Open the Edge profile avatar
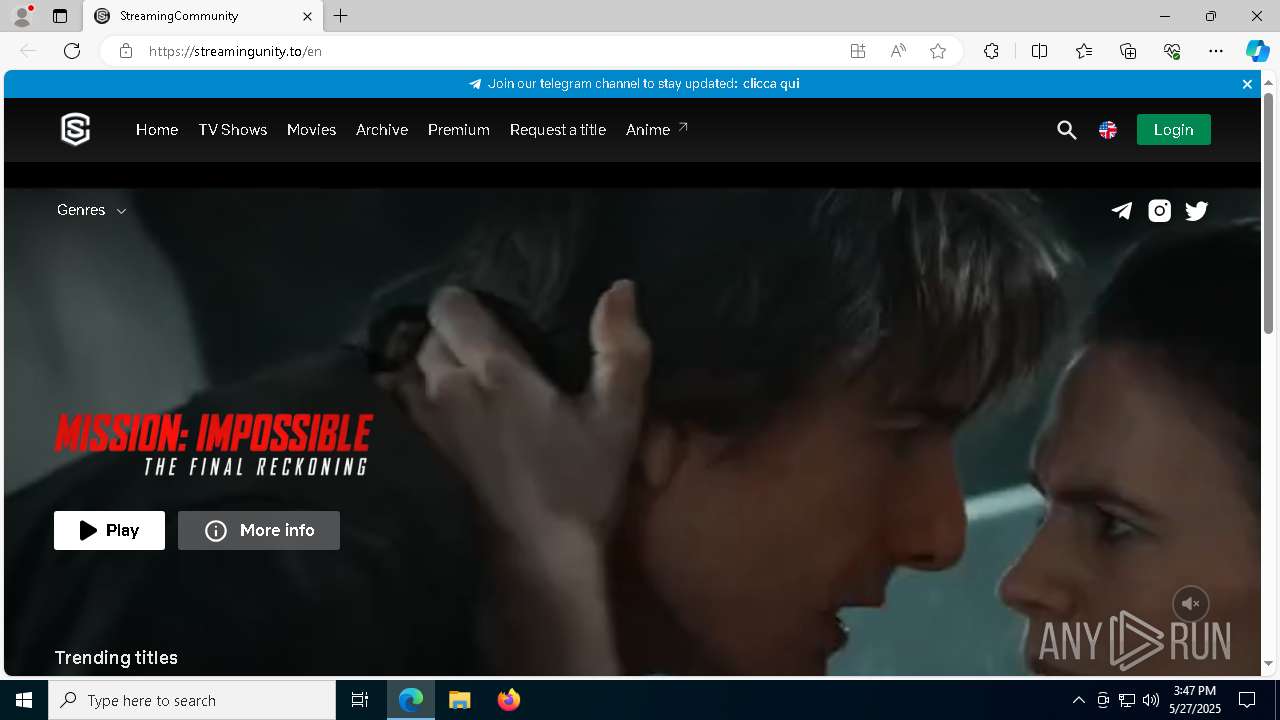 (22, 16)
